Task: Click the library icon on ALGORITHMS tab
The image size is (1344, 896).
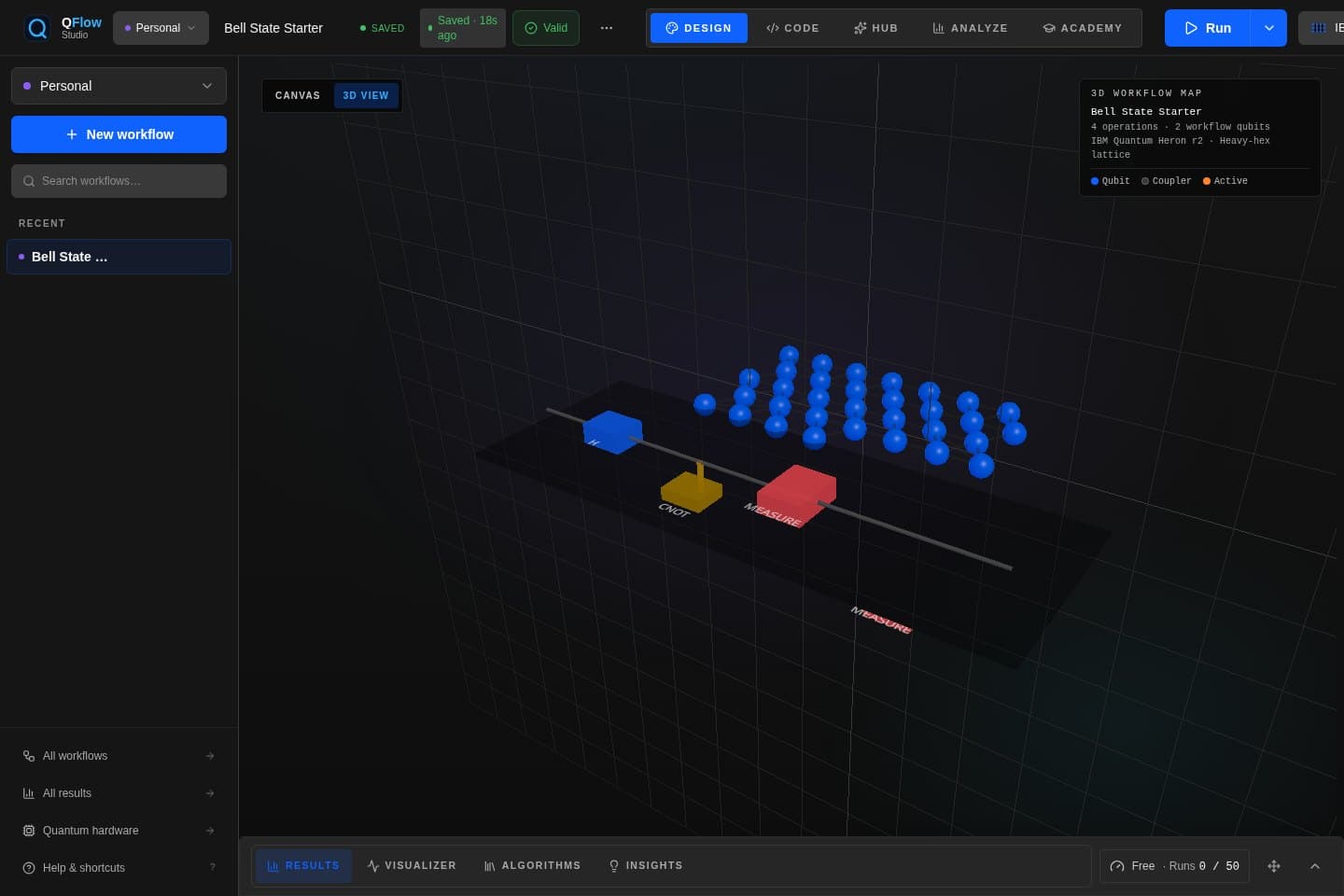Action: [490, 866]
